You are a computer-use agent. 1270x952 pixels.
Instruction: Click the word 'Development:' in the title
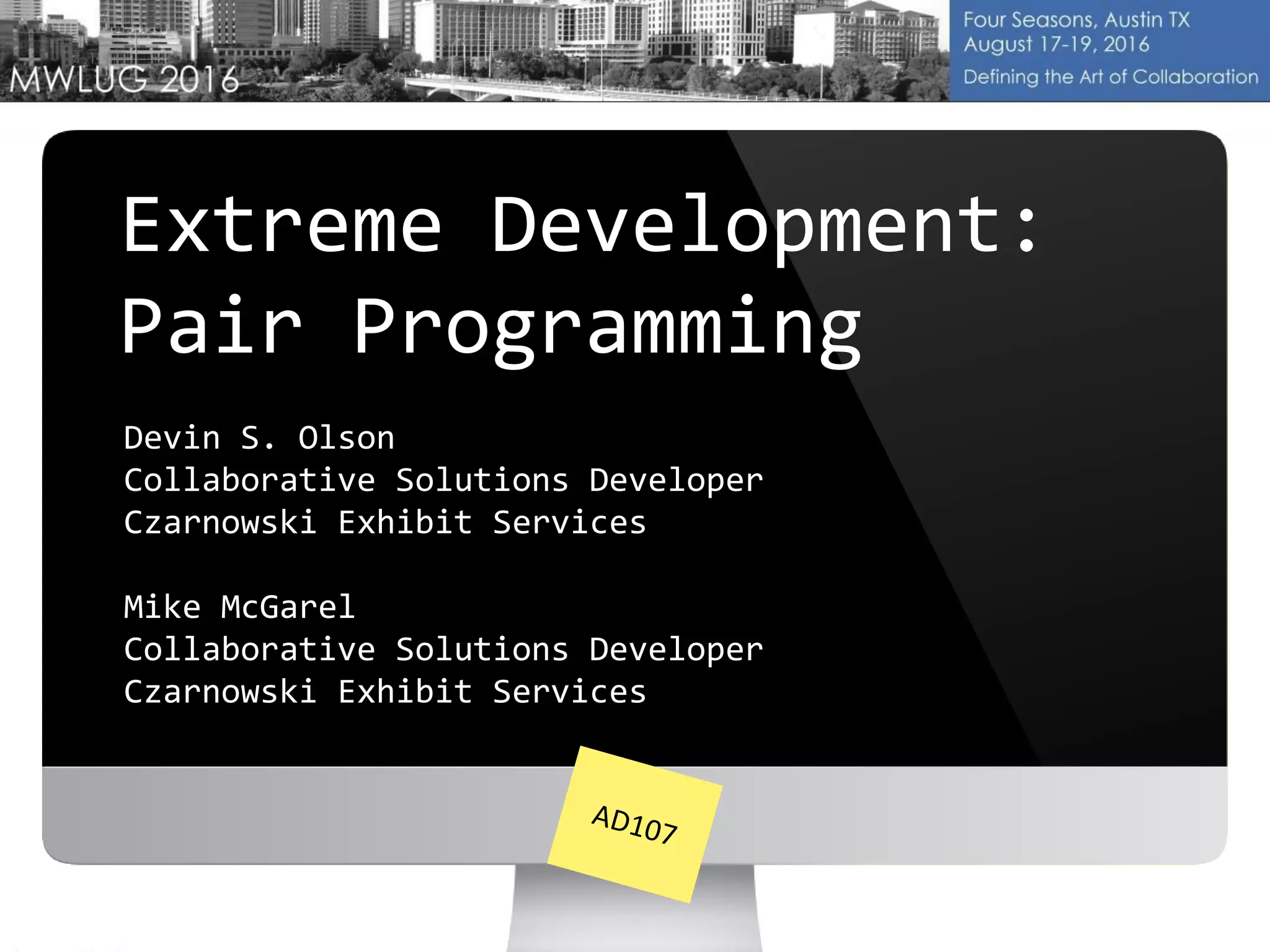[764, 224]
